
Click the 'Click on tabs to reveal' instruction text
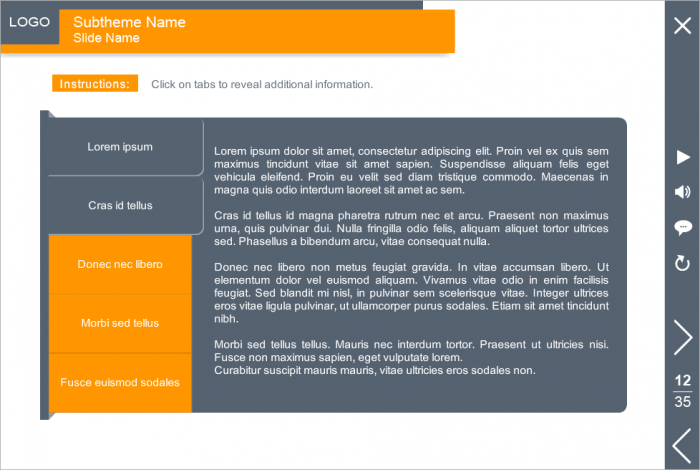(x=262, y=84)
